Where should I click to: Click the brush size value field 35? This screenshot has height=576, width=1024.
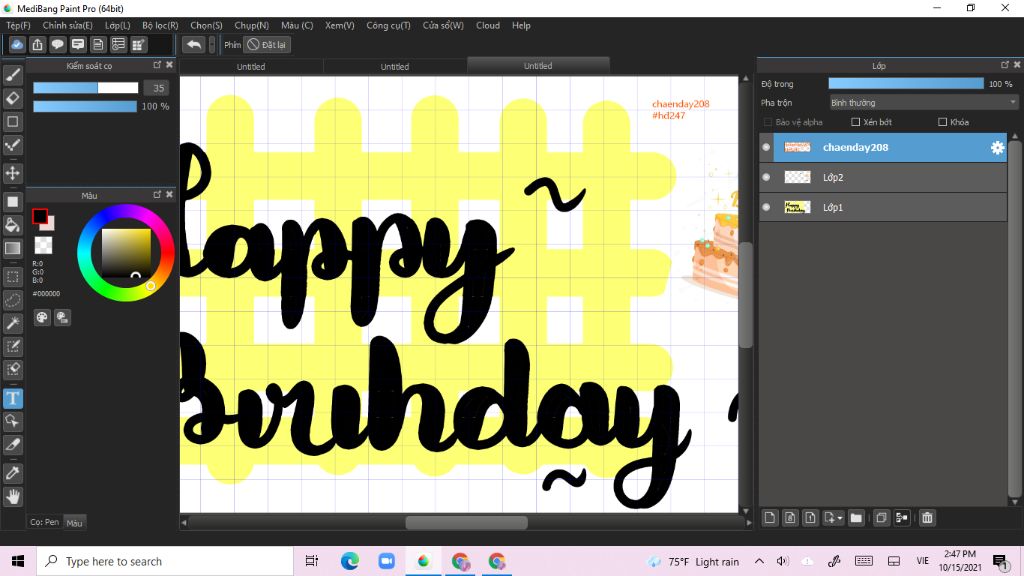157,88
